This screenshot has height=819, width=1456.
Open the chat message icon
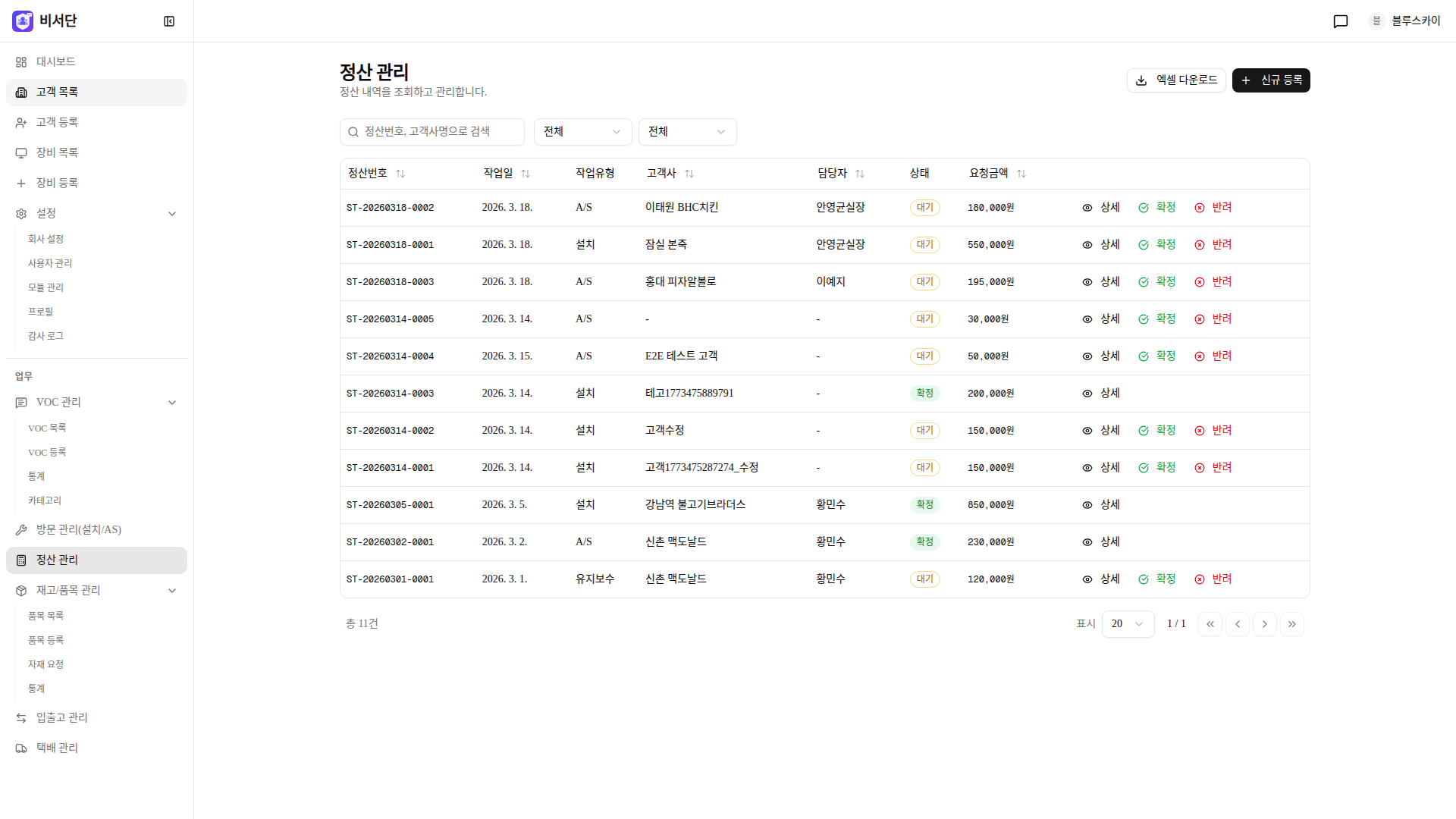click(1340, 21)
